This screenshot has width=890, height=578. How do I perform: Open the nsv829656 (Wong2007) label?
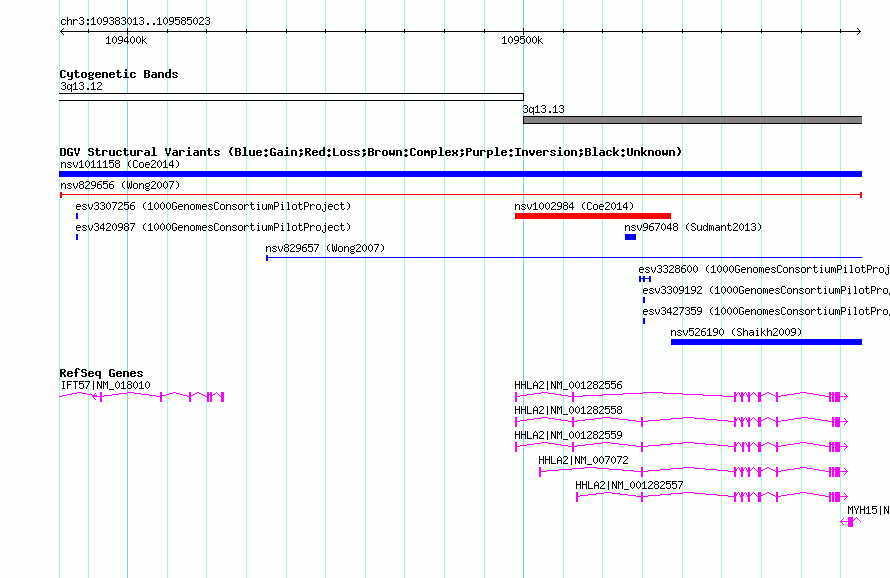pos(120,185)
